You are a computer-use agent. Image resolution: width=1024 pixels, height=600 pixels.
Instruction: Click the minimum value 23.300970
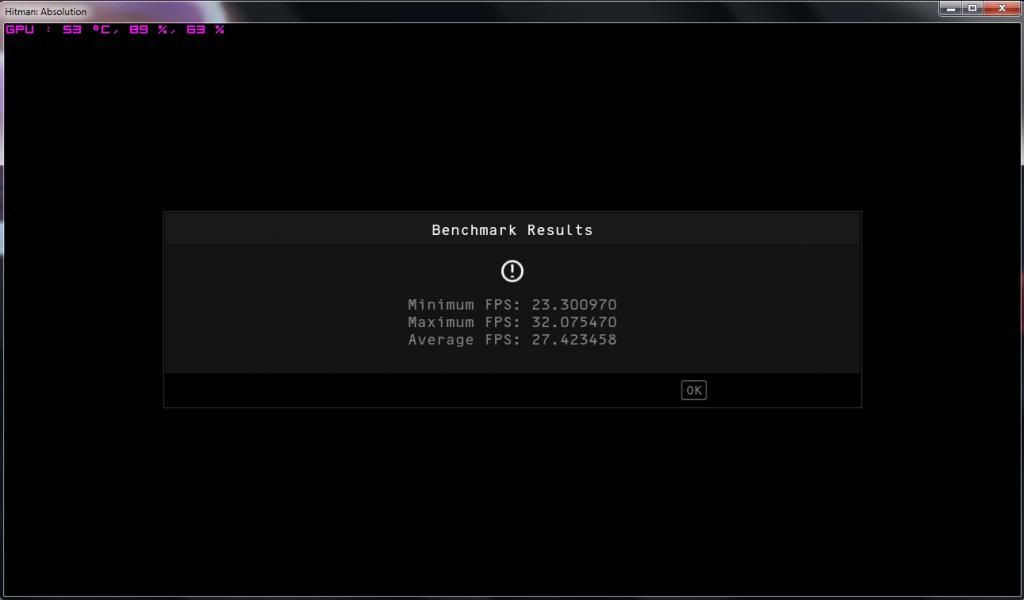[574, 305]
